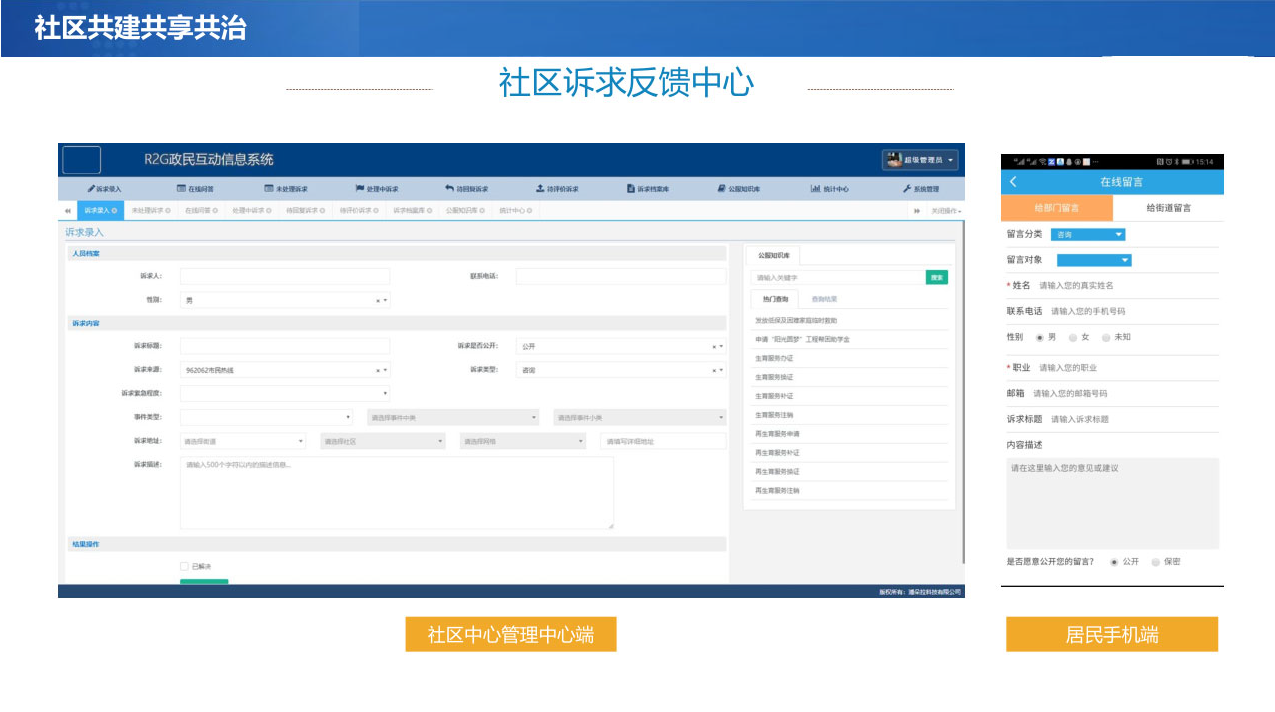Open 再生育服务申请 knowledge entry
This screenshot has width=1275, height=712.
point(777,434)
